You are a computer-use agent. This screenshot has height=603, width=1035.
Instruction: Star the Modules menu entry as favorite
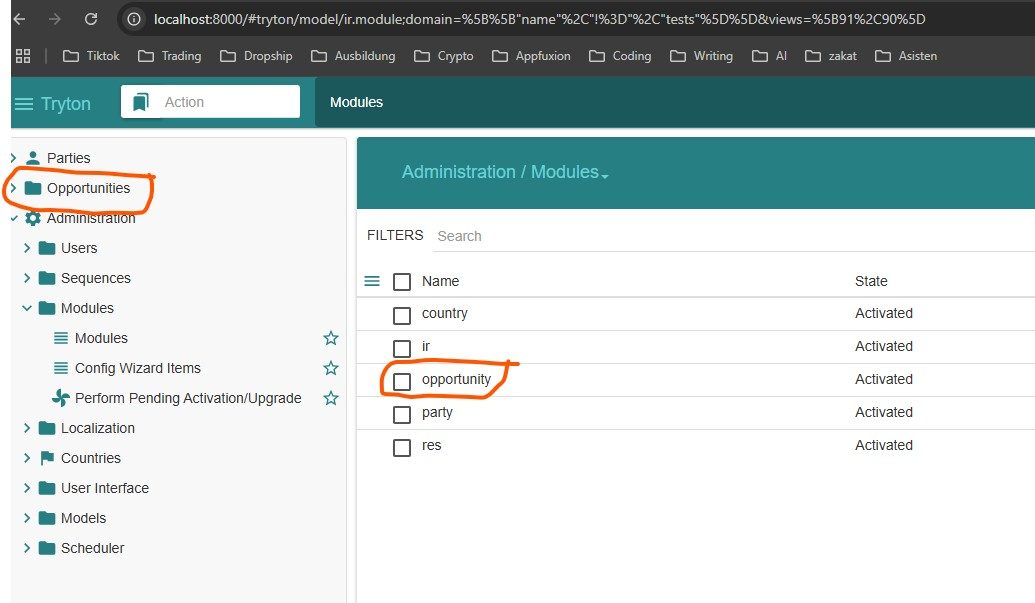(331, 338)
